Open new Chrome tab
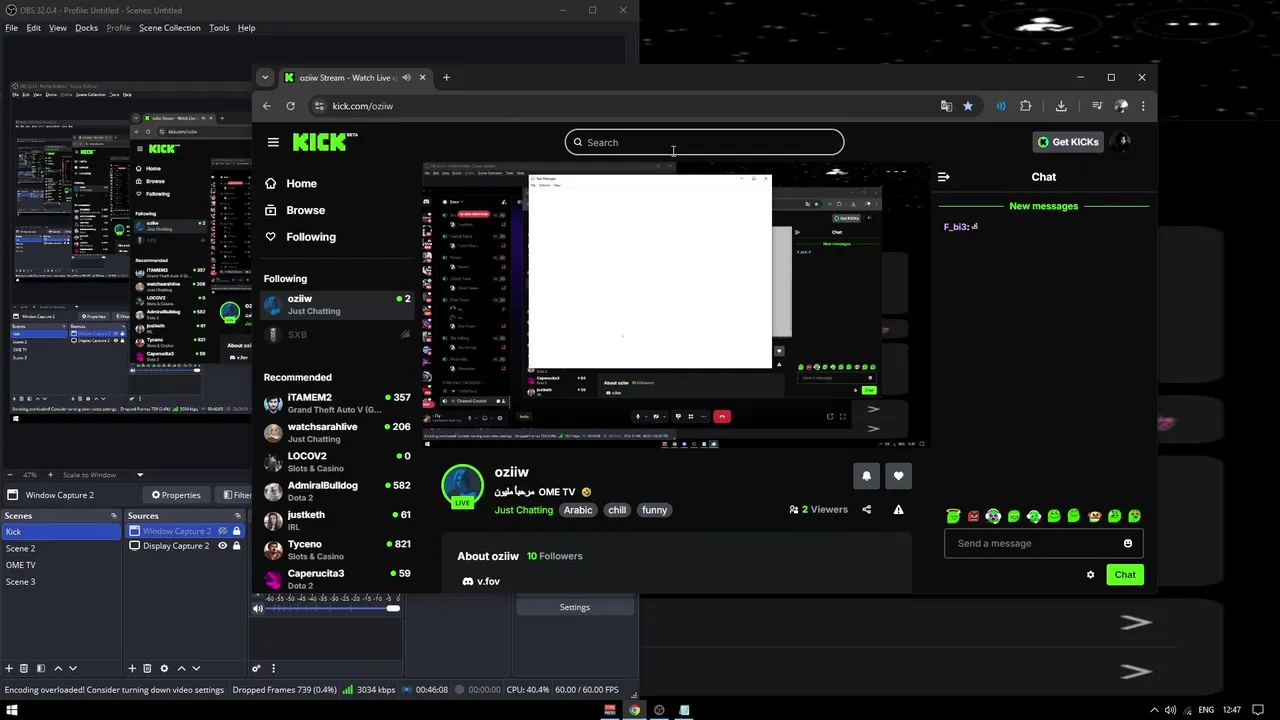This screenshot has height=720, width=1280. coord(446,77)
